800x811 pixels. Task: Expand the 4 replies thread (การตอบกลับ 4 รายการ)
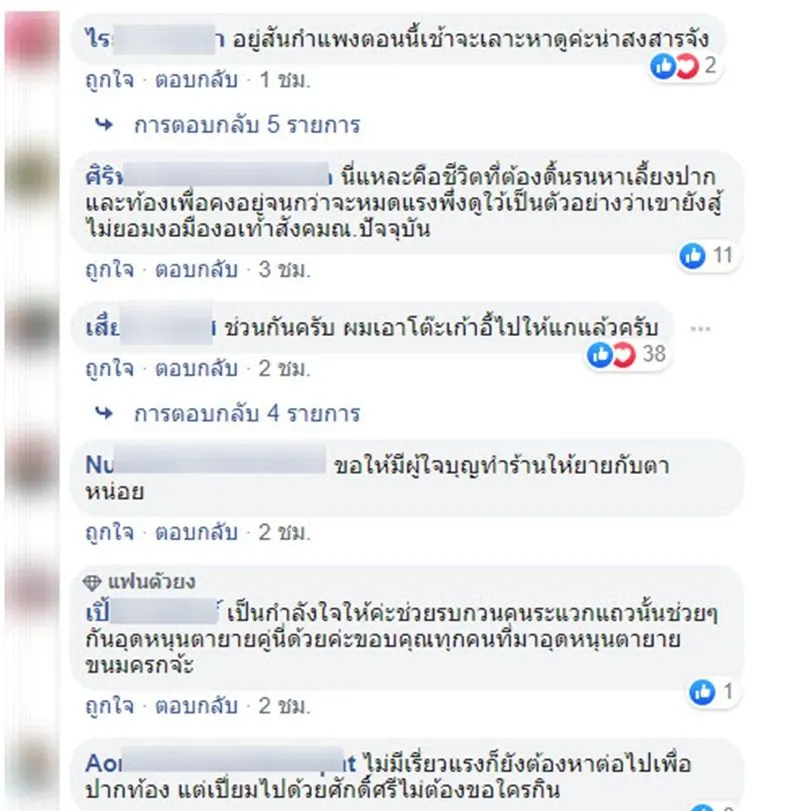(247, 414)
